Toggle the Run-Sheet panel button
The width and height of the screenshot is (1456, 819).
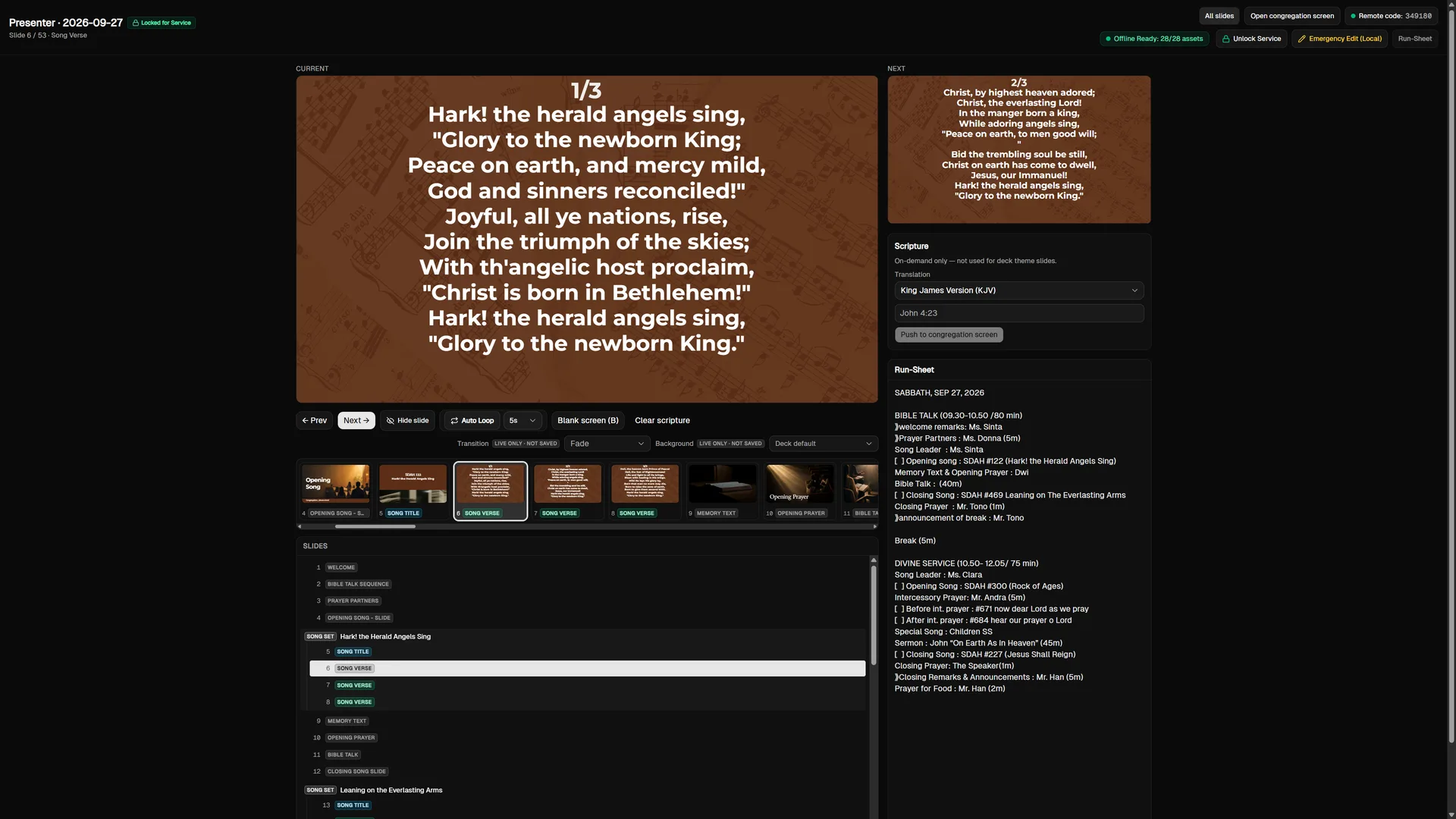pyautogui.click(x=1414, y=39)
